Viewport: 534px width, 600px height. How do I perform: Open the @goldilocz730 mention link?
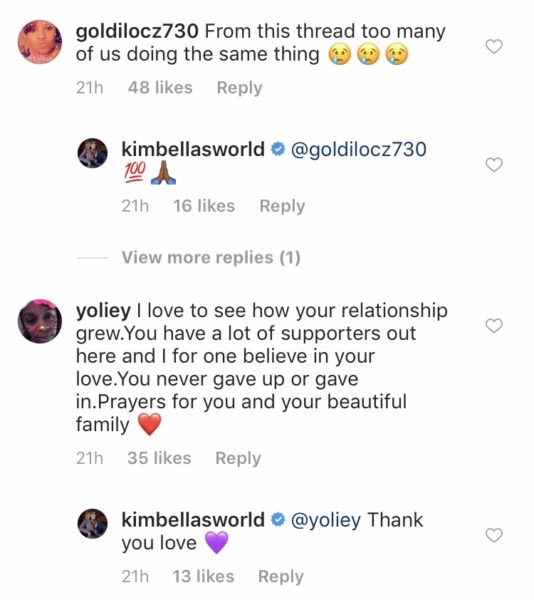(358, 149)
